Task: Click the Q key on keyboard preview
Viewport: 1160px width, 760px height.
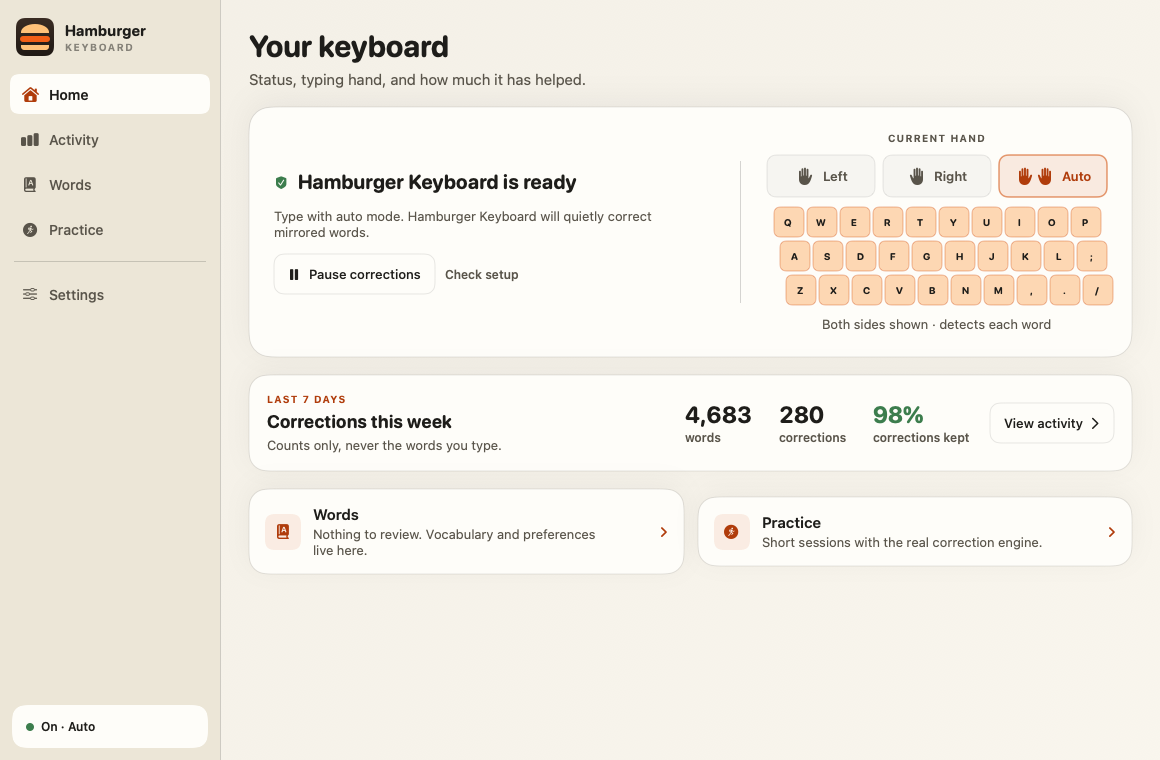Action: (x=788, y=222)
